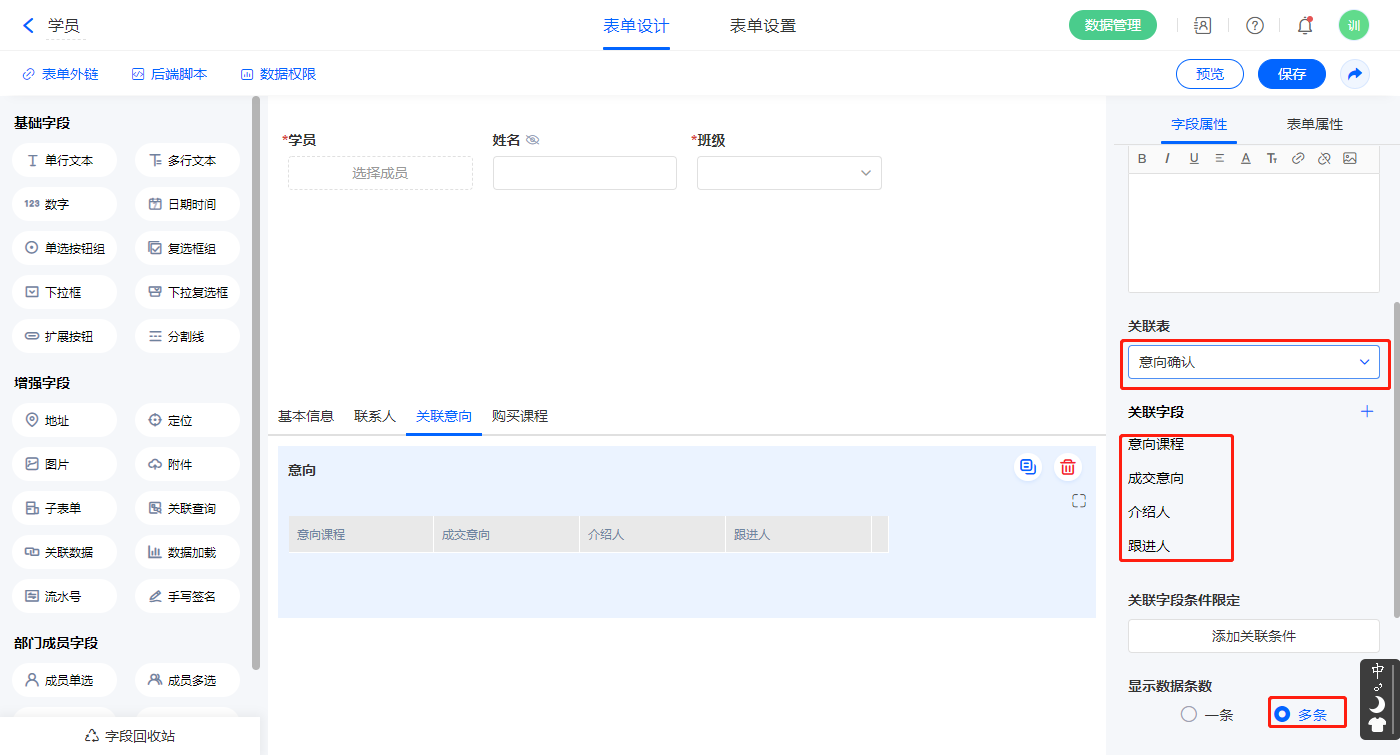This screenshot has width=1400, height=755.
Task: Open the 关联表 dropdown showing 意向确认
Action: point(1253,362)
